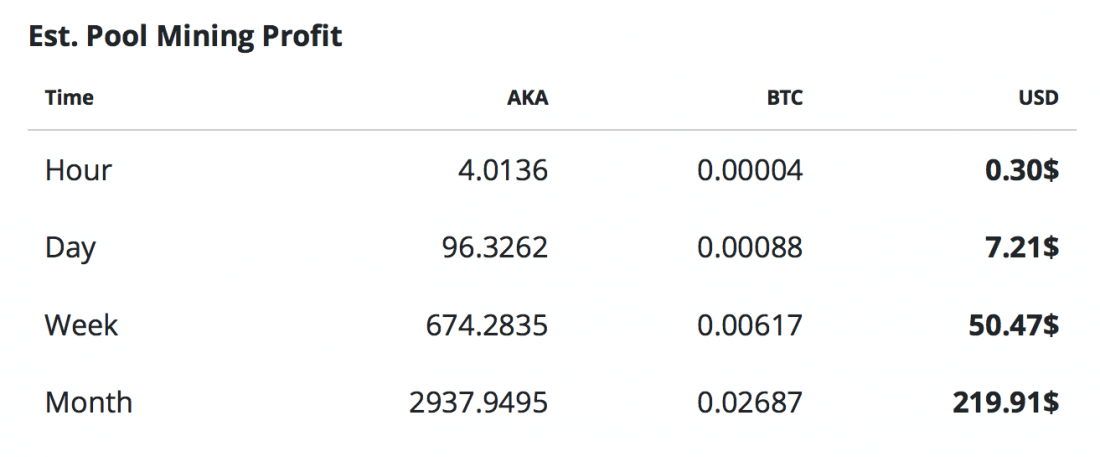Click the monthly AKA value 2937.9495

pos(479,402)
